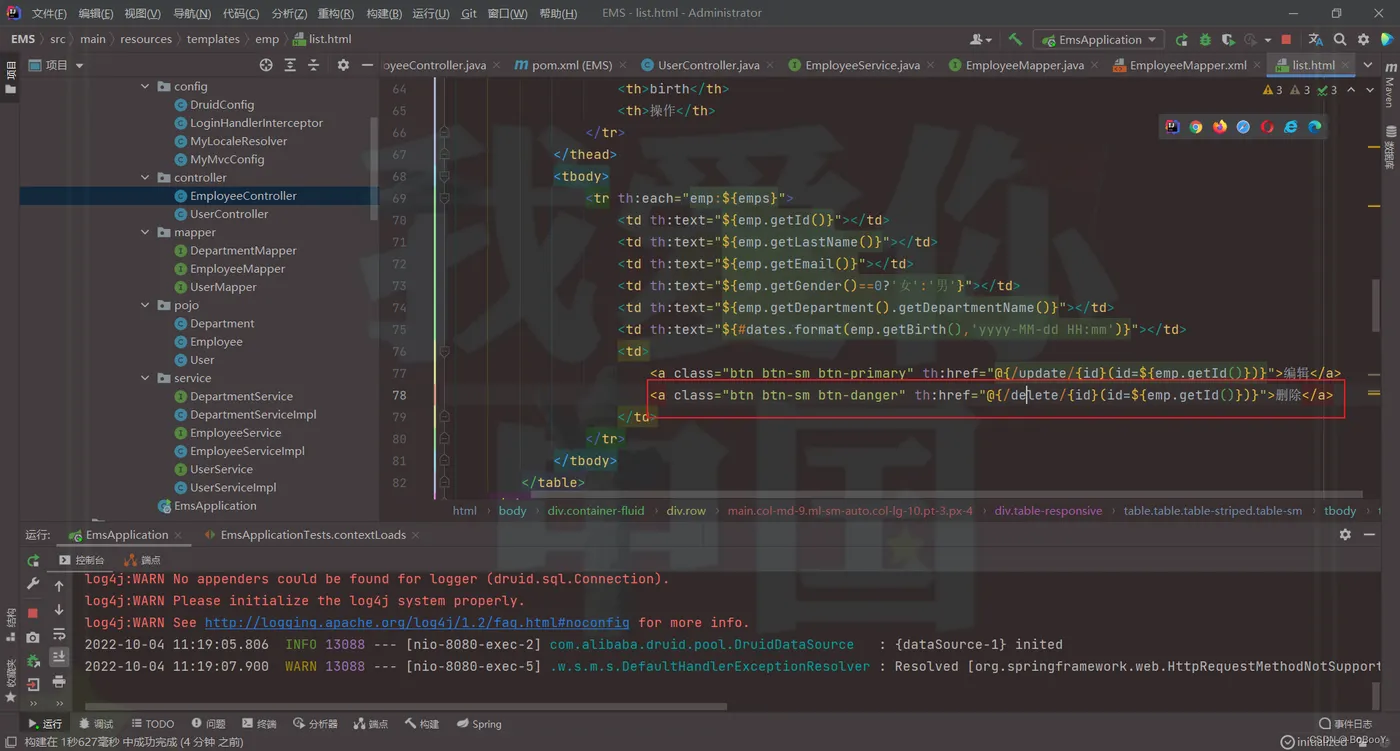Click scroll up arrow in console
This screenshot has width=1400, height=751.
59,586
